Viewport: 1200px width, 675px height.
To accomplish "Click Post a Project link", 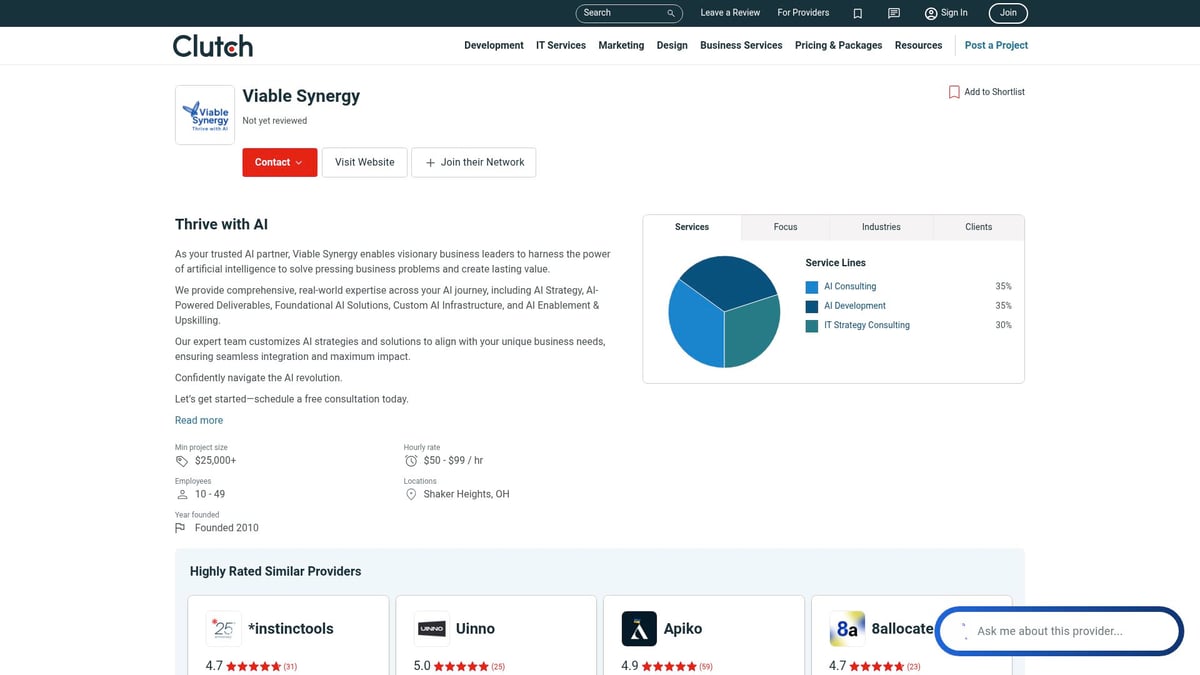I will (x=996, y=46).
